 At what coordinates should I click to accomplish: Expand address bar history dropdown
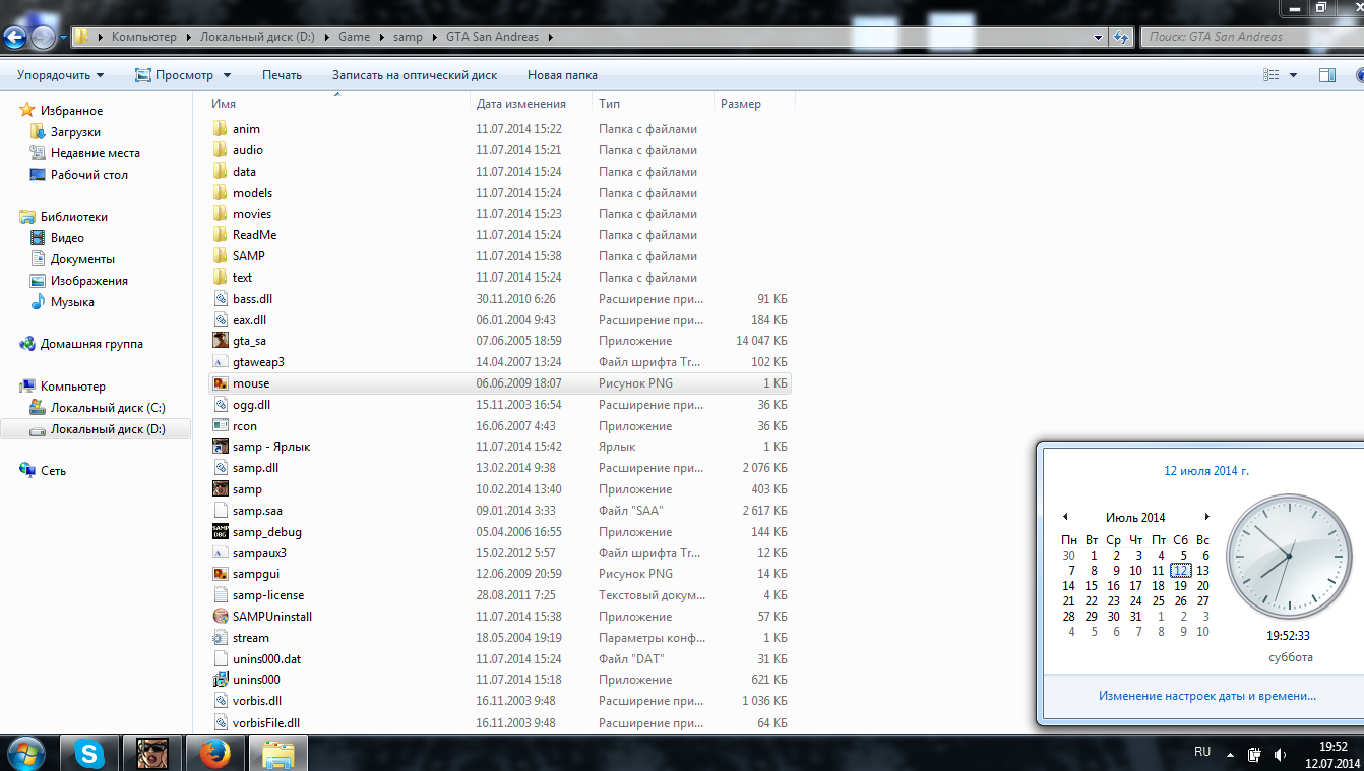tap(1100, 37)
